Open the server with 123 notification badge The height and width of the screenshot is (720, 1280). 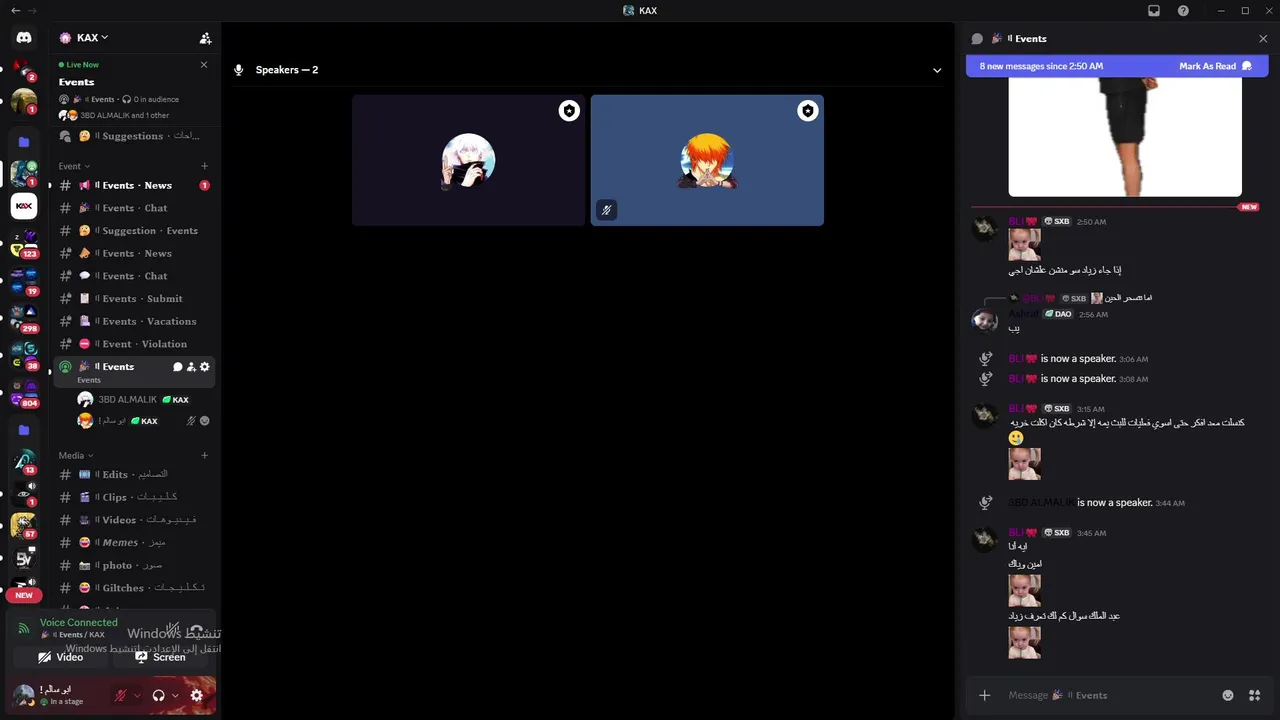24,243
